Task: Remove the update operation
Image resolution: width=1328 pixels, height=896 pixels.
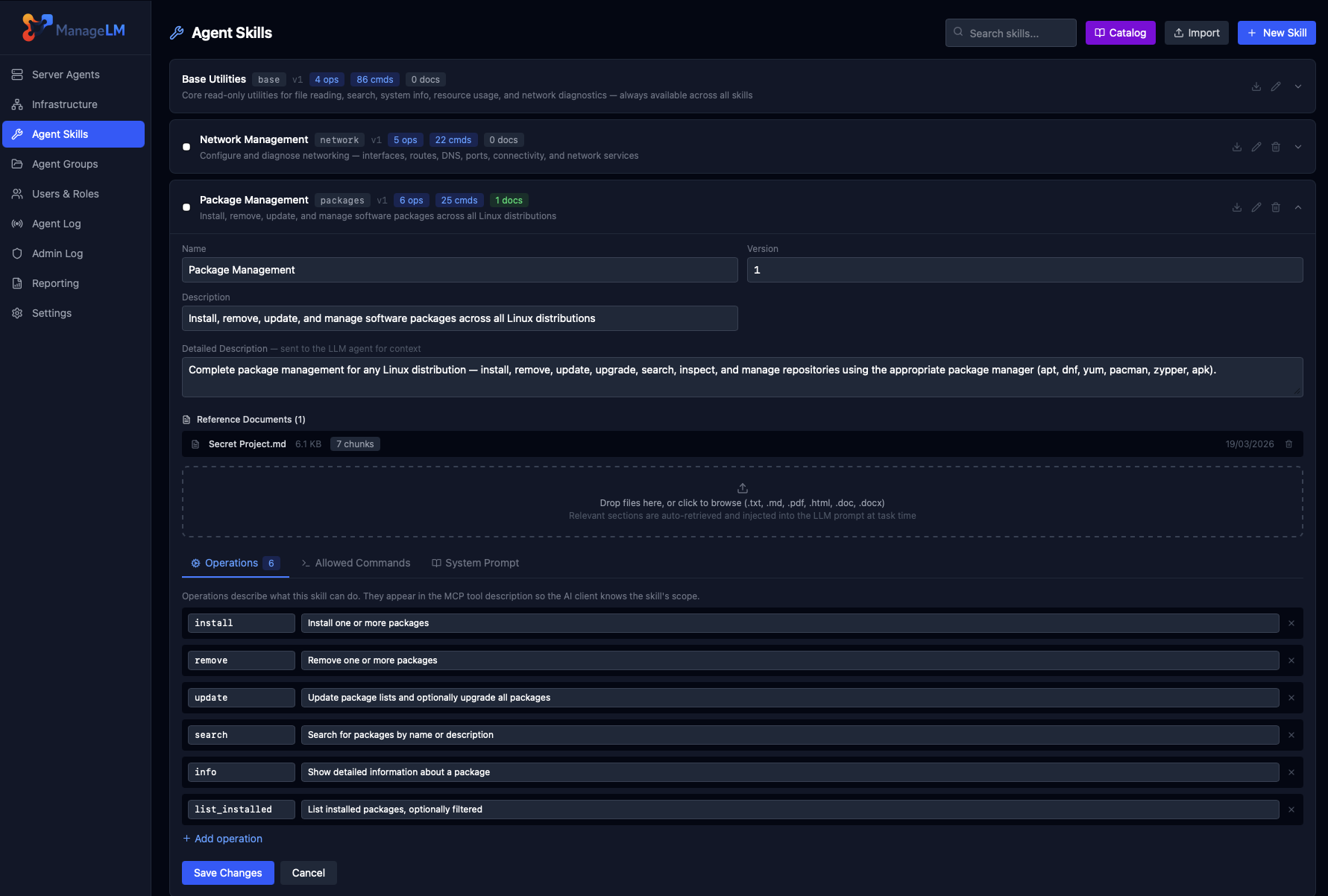Action: 1291,698
